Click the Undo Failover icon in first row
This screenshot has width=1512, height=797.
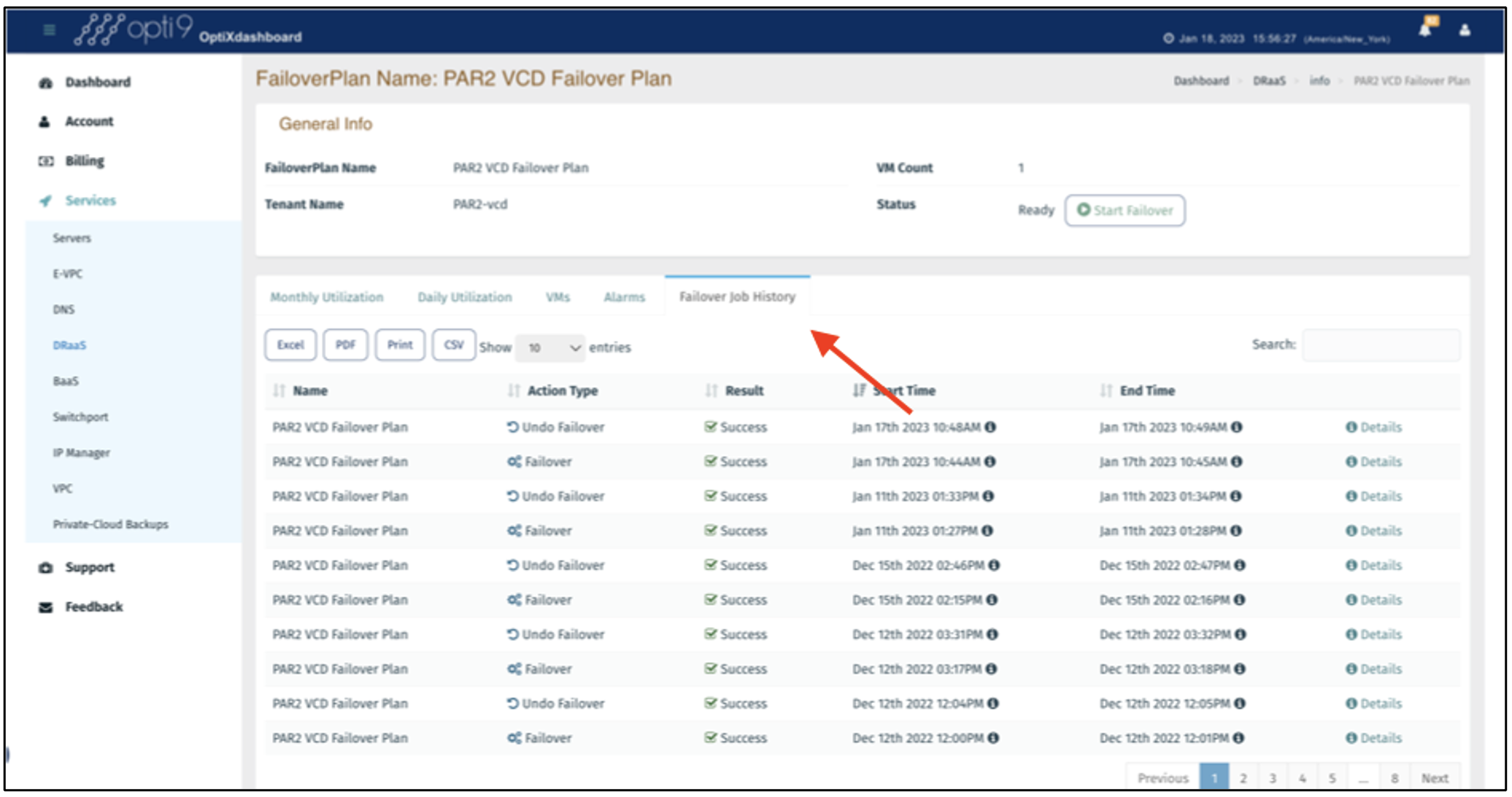(x=513, y=427)
